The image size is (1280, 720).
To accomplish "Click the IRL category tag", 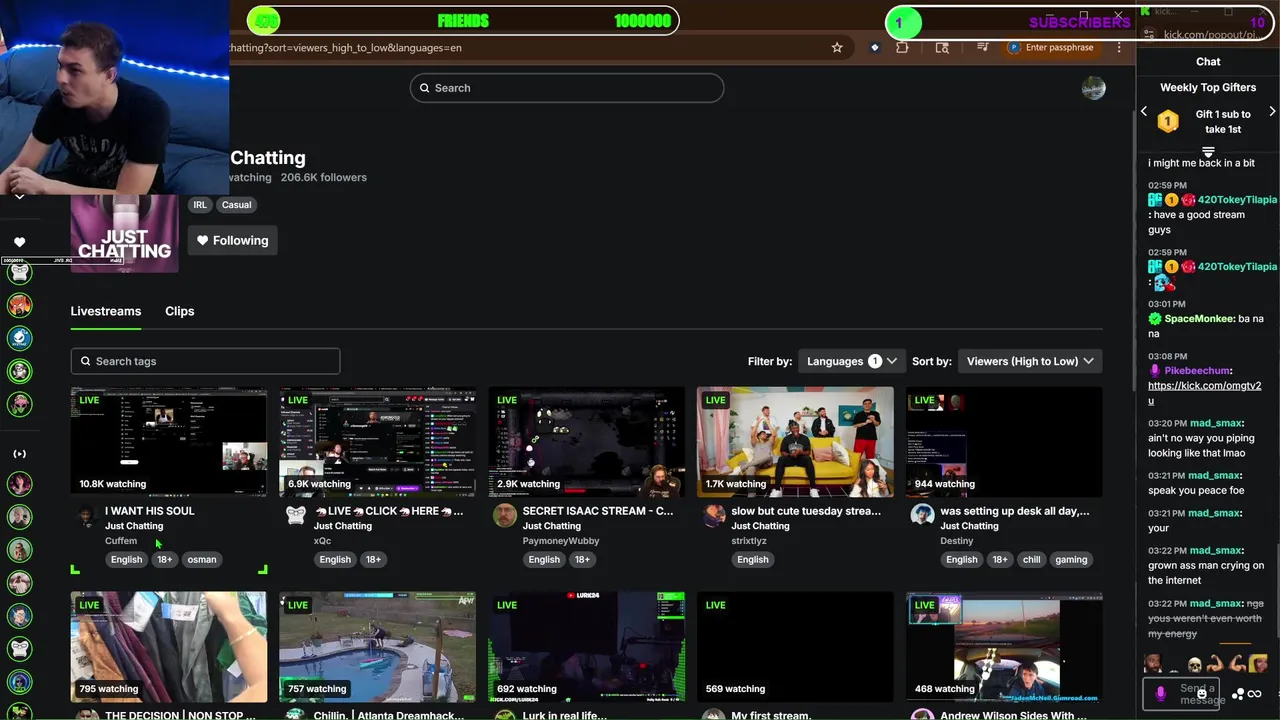I will tap(200, 205).
